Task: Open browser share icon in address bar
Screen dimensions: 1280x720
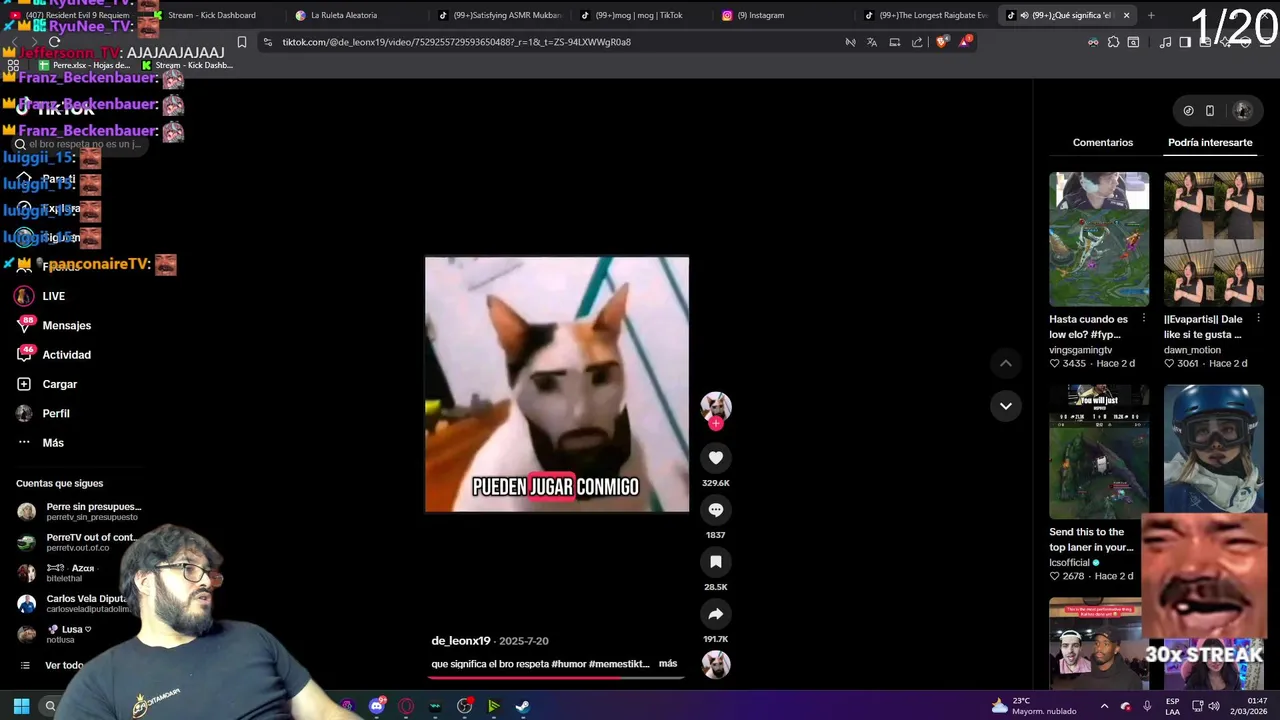Action: click(917, 42)
